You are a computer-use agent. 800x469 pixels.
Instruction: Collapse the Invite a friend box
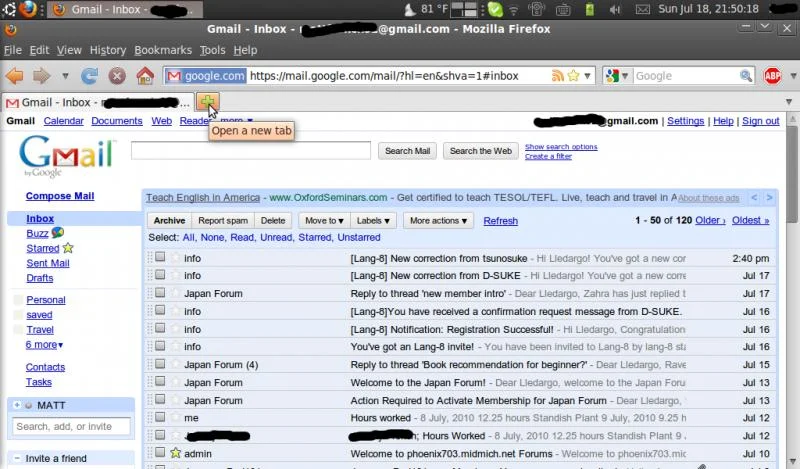17,458
